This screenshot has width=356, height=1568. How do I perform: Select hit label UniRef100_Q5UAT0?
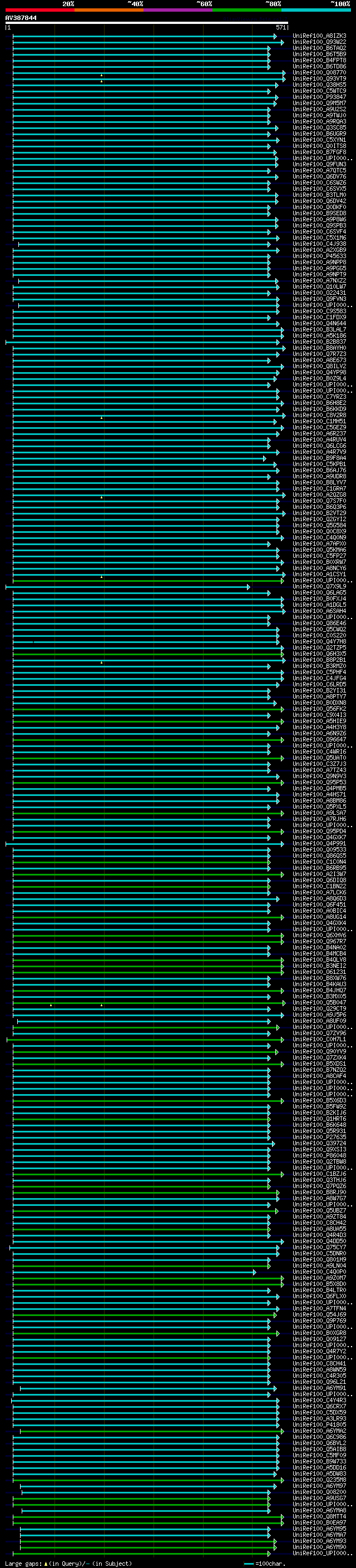click(319, 758)
